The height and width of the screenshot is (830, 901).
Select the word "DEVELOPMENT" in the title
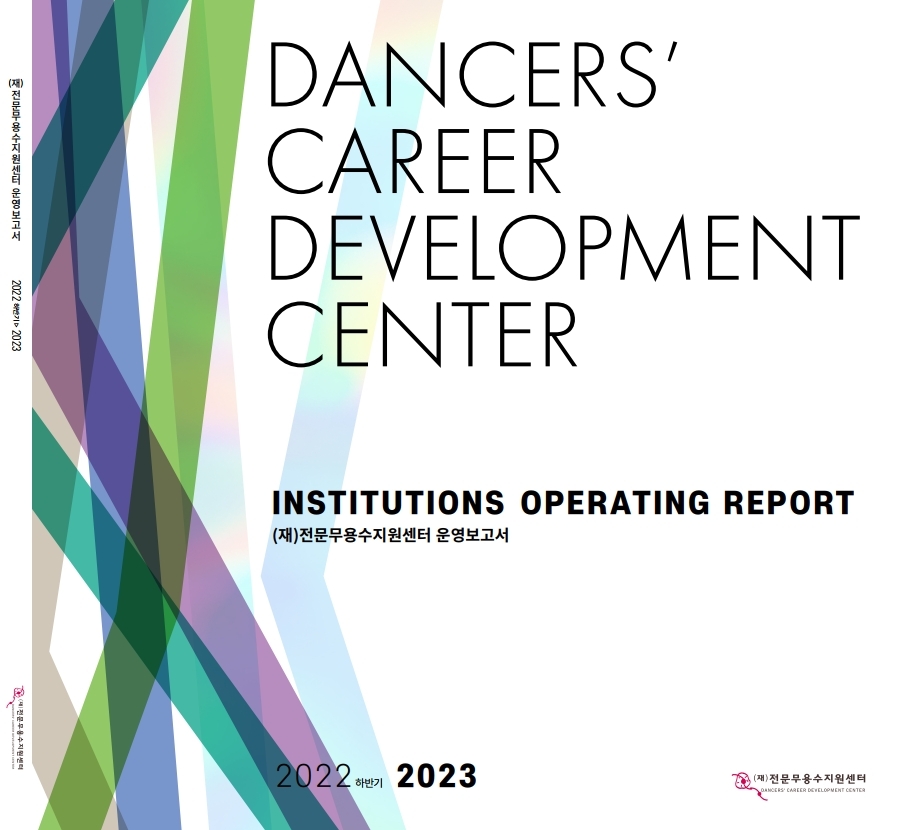click(564, 247)
